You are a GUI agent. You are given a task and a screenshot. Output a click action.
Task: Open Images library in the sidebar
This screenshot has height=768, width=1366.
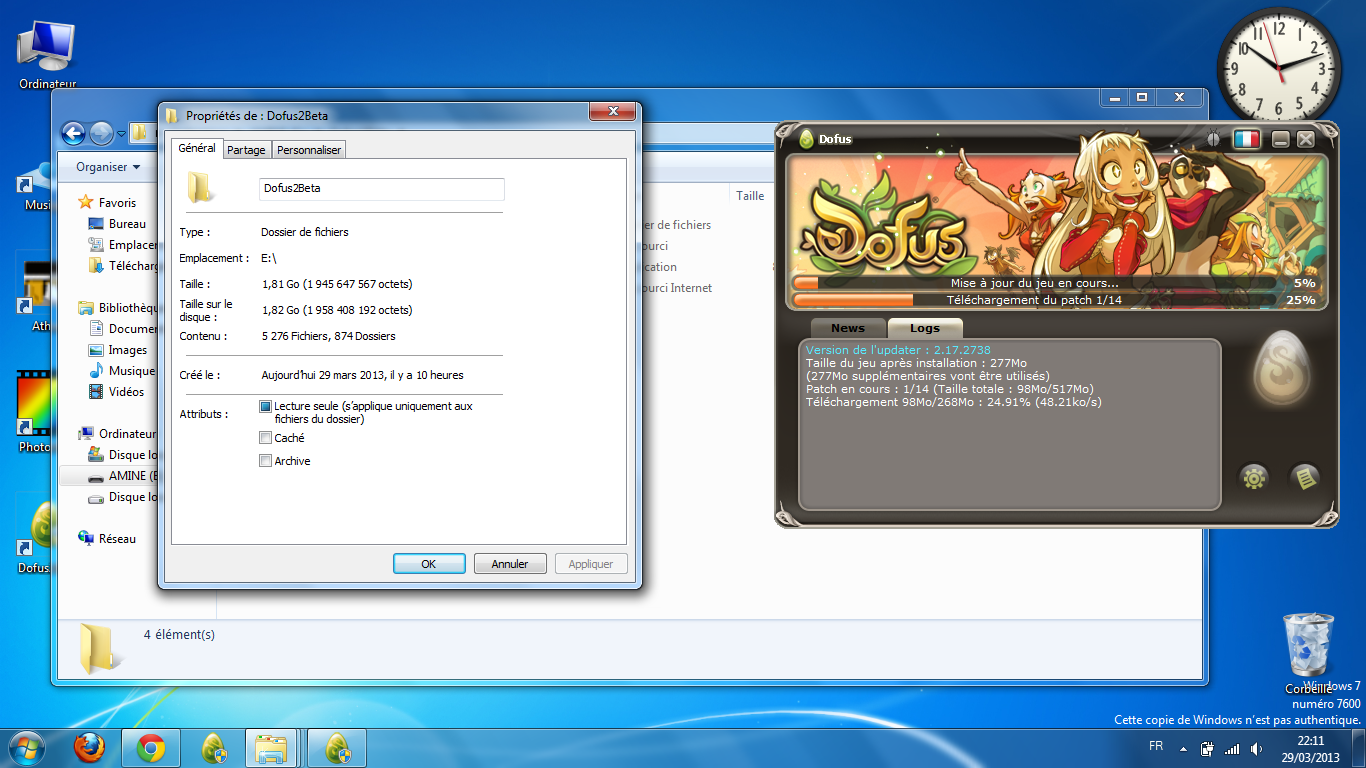[x=128, y=350]
